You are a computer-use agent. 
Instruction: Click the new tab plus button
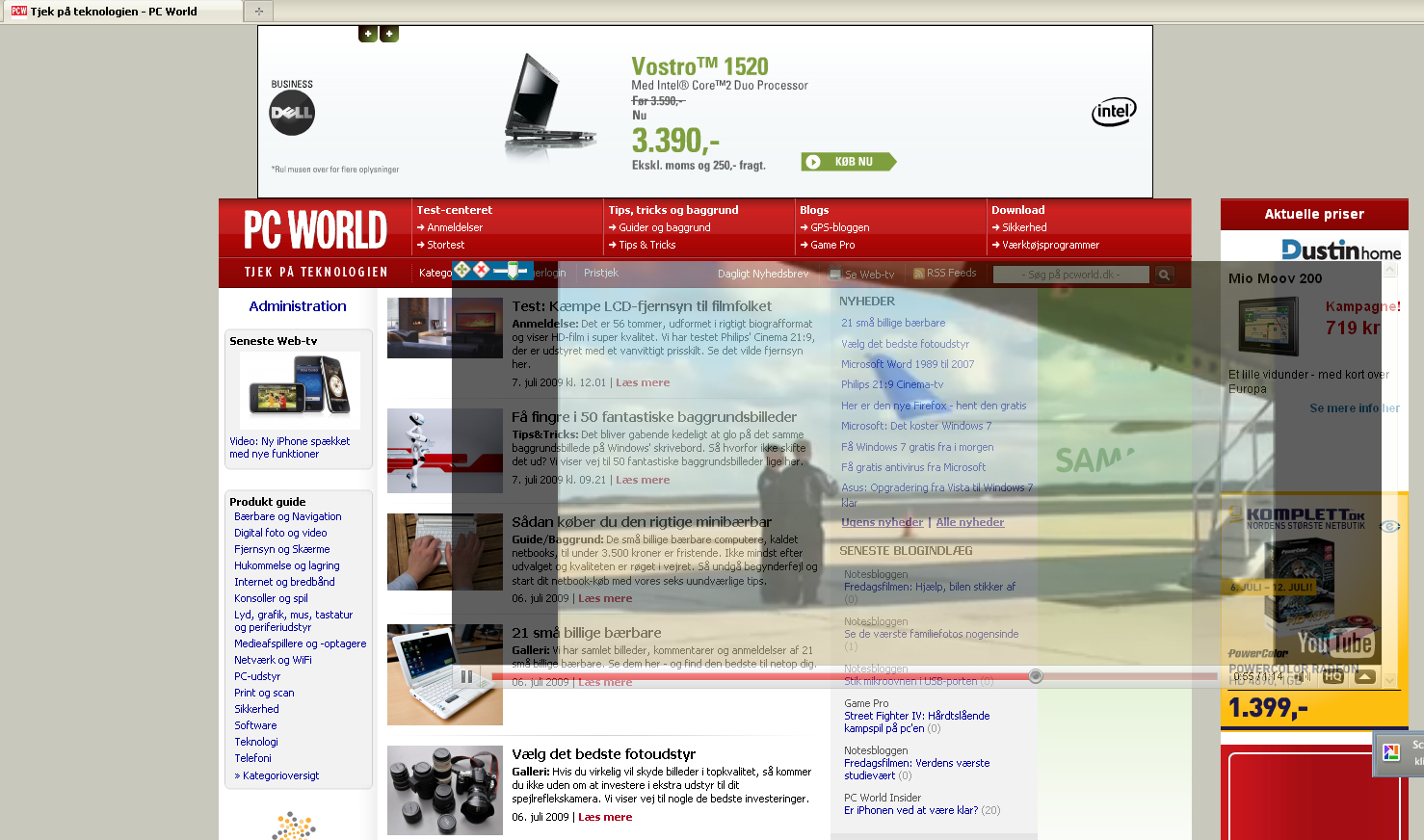(x=258, y=12)
